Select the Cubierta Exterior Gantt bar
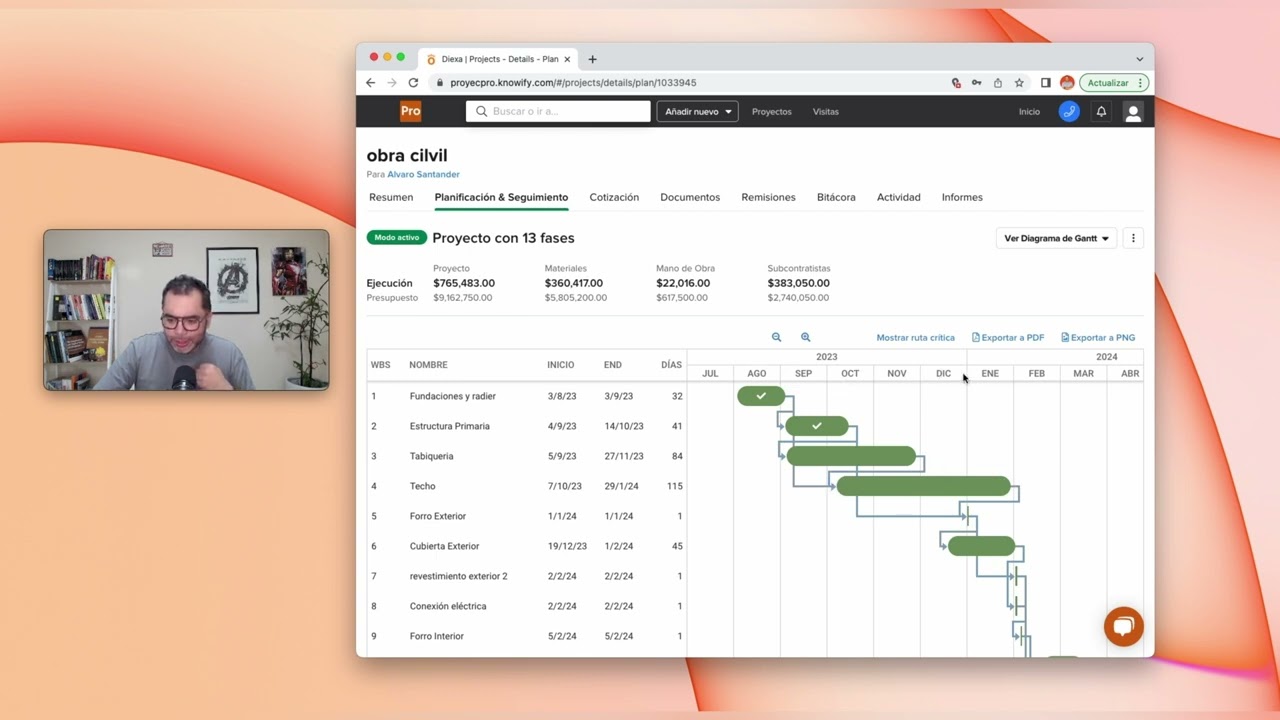Viewport: 1280px width, 720px height. [981, 546]
